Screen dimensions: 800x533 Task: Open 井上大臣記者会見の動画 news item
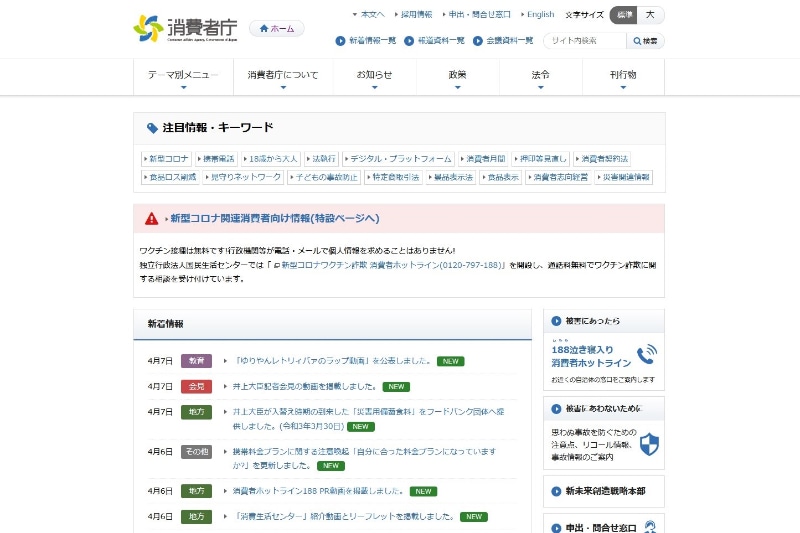pos(304,387)
